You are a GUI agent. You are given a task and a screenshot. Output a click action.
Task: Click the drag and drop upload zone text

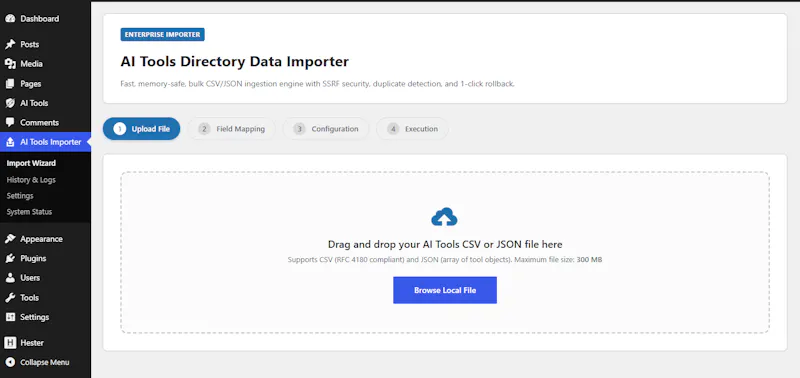click(x=445, y=244)
